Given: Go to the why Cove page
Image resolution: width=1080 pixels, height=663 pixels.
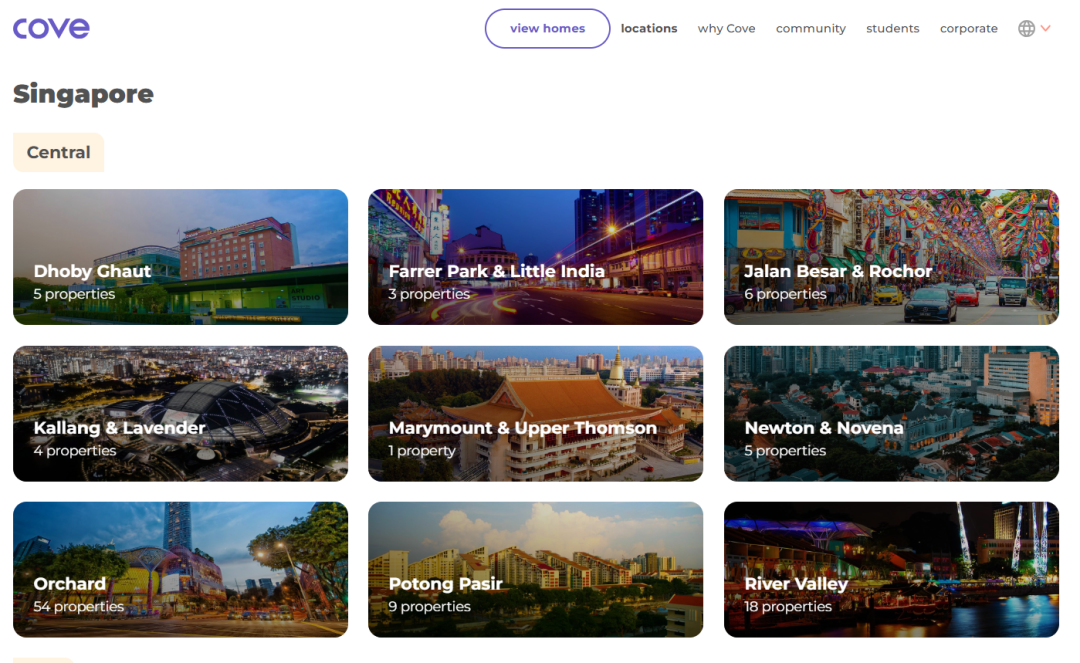Looking at the screenshot, I should tap(726, 29).
